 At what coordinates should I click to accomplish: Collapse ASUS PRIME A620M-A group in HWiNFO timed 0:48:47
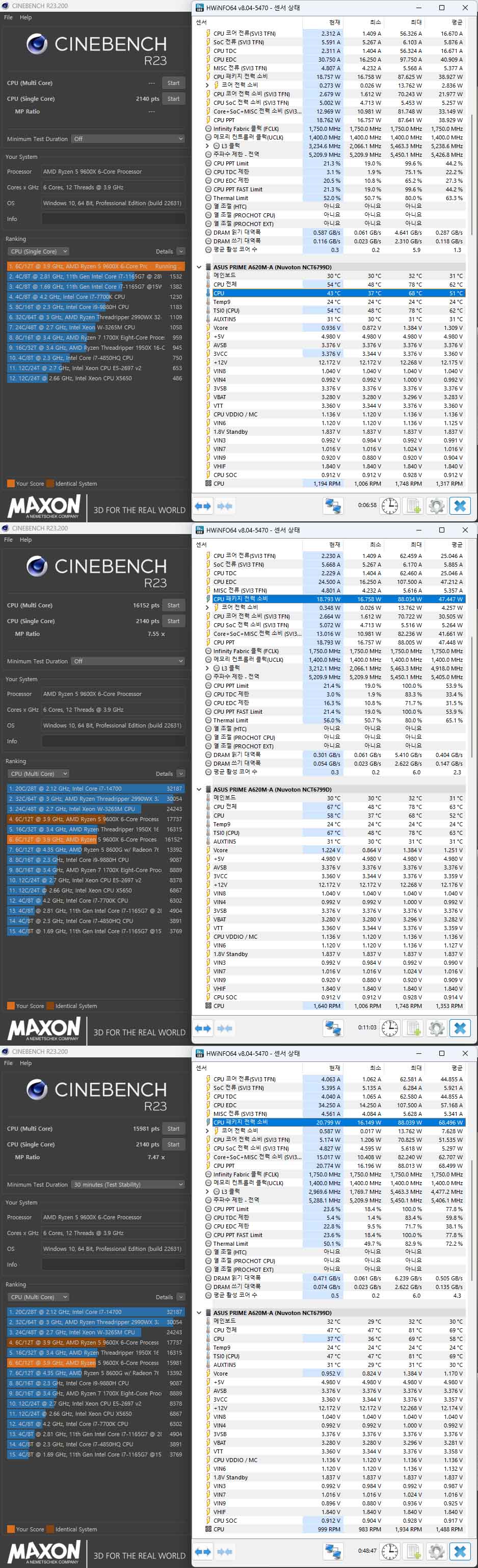pos(199,1313)
